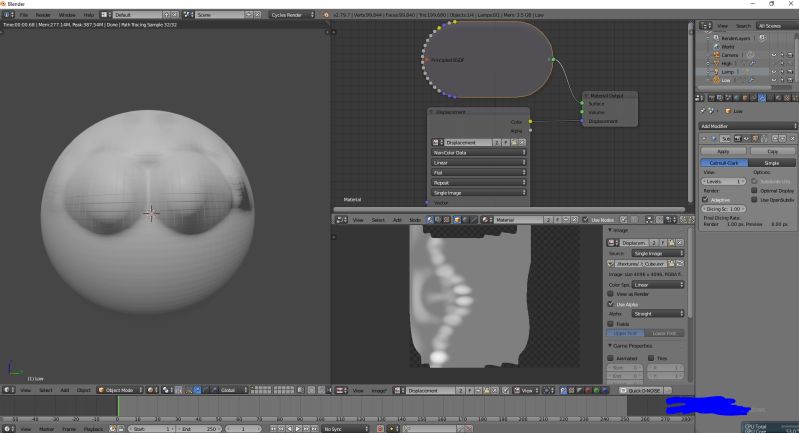Select object shader type cube icon

[x=458, y=220]
